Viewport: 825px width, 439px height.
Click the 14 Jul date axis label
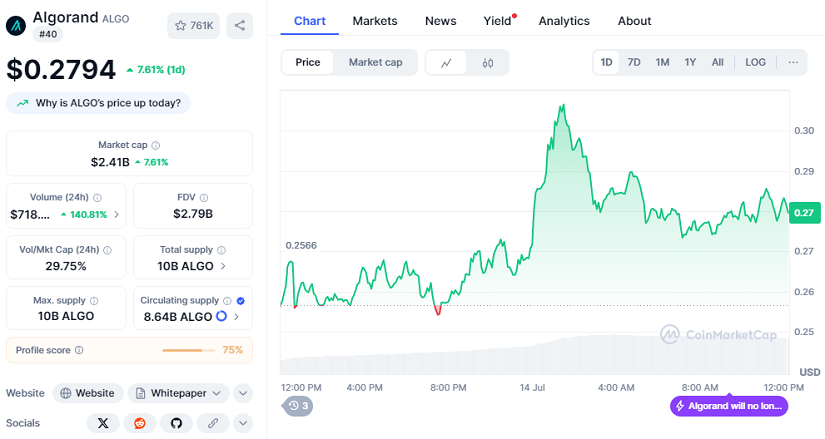coord(532,387)
